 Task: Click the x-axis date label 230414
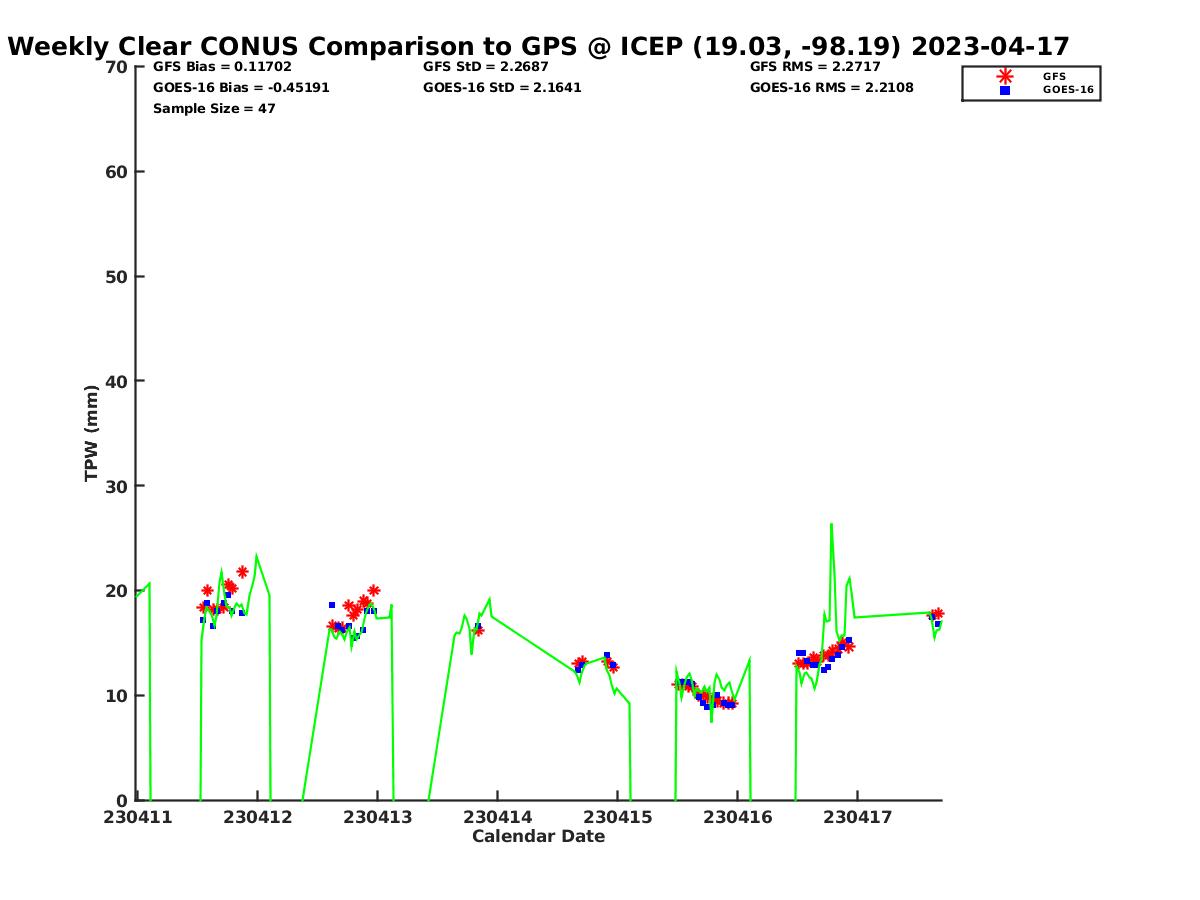pyautogui.click(x=498, y=817)
